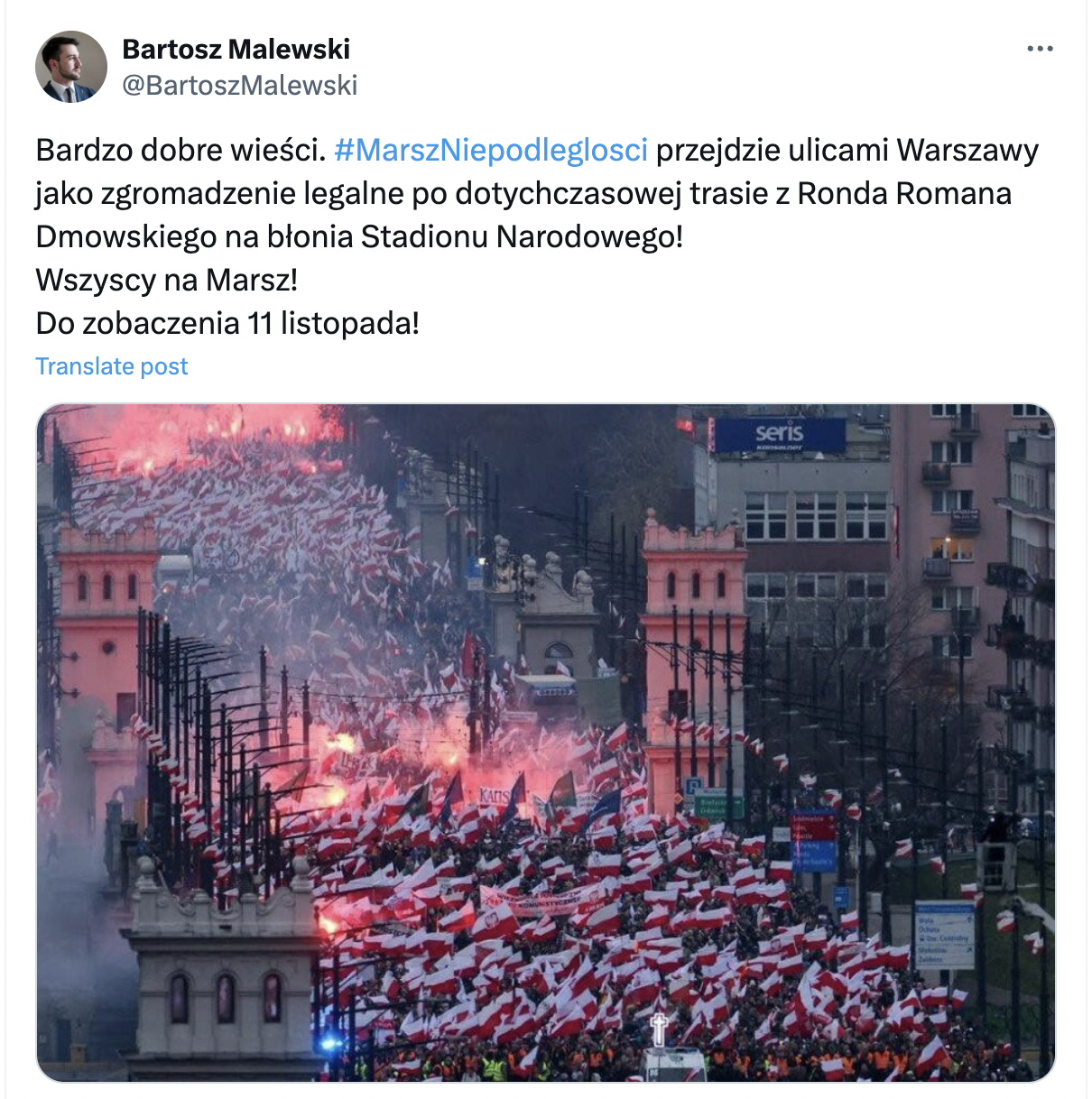Open the #MarszNiepodleglosci hashtag link

coord(491,150)
